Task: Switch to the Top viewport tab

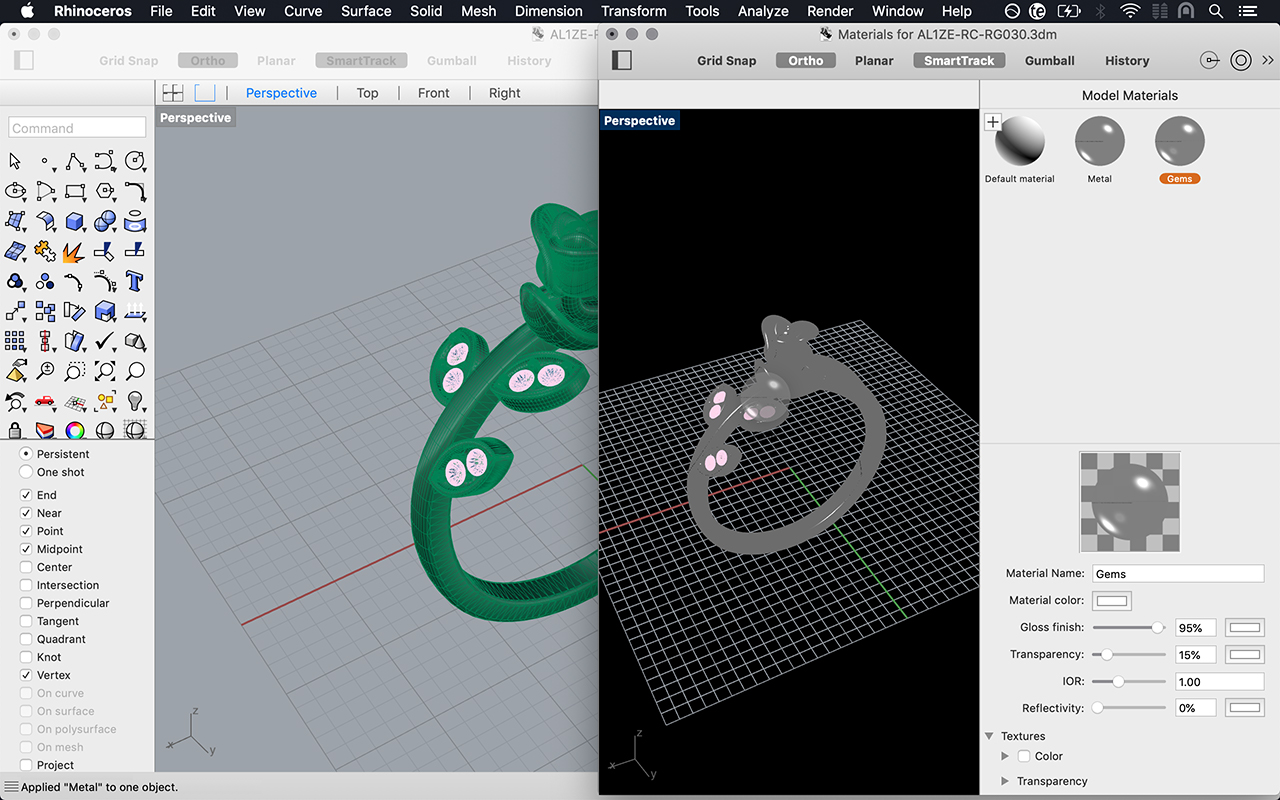Action: (x=367, y=93)
